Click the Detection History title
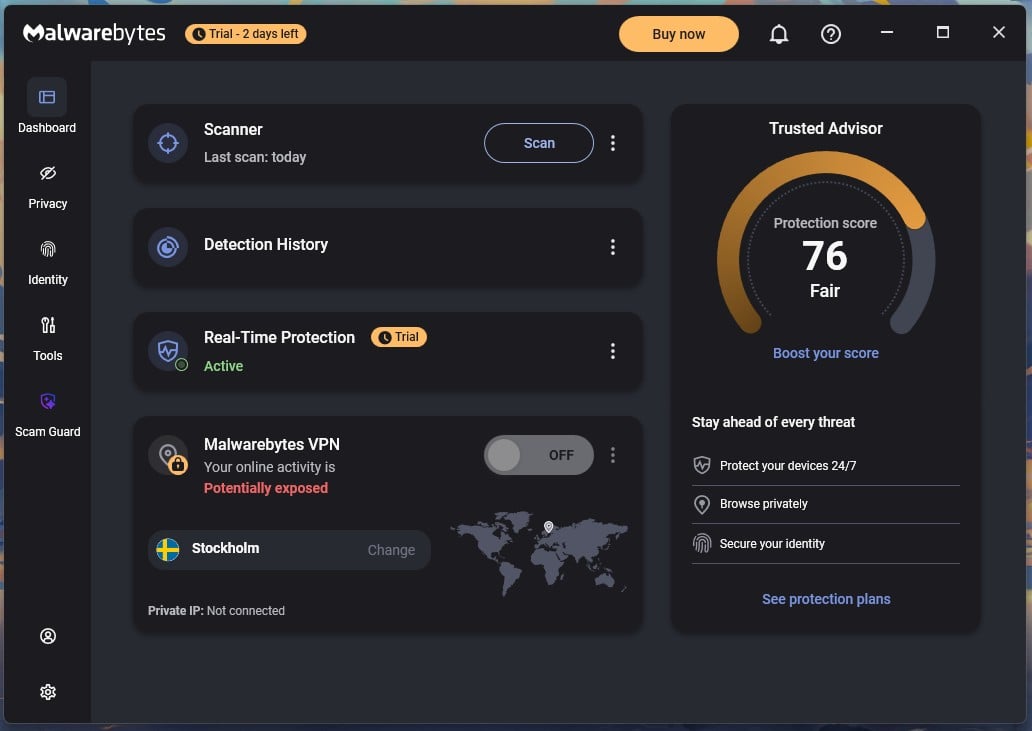The width and height of the screenshot is (1032, 731). (266, 245)
